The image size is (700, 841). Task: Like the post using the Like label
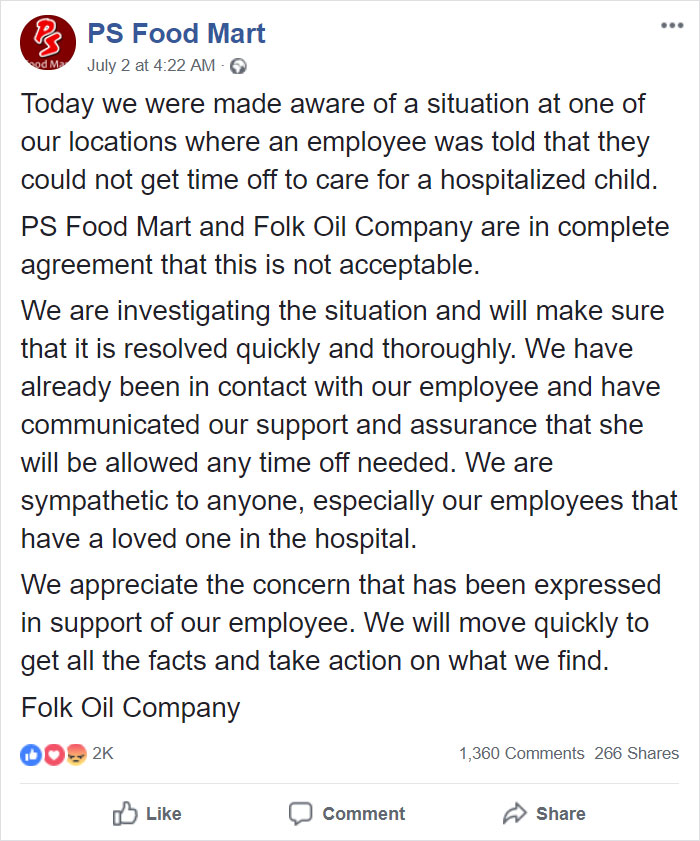164,814
